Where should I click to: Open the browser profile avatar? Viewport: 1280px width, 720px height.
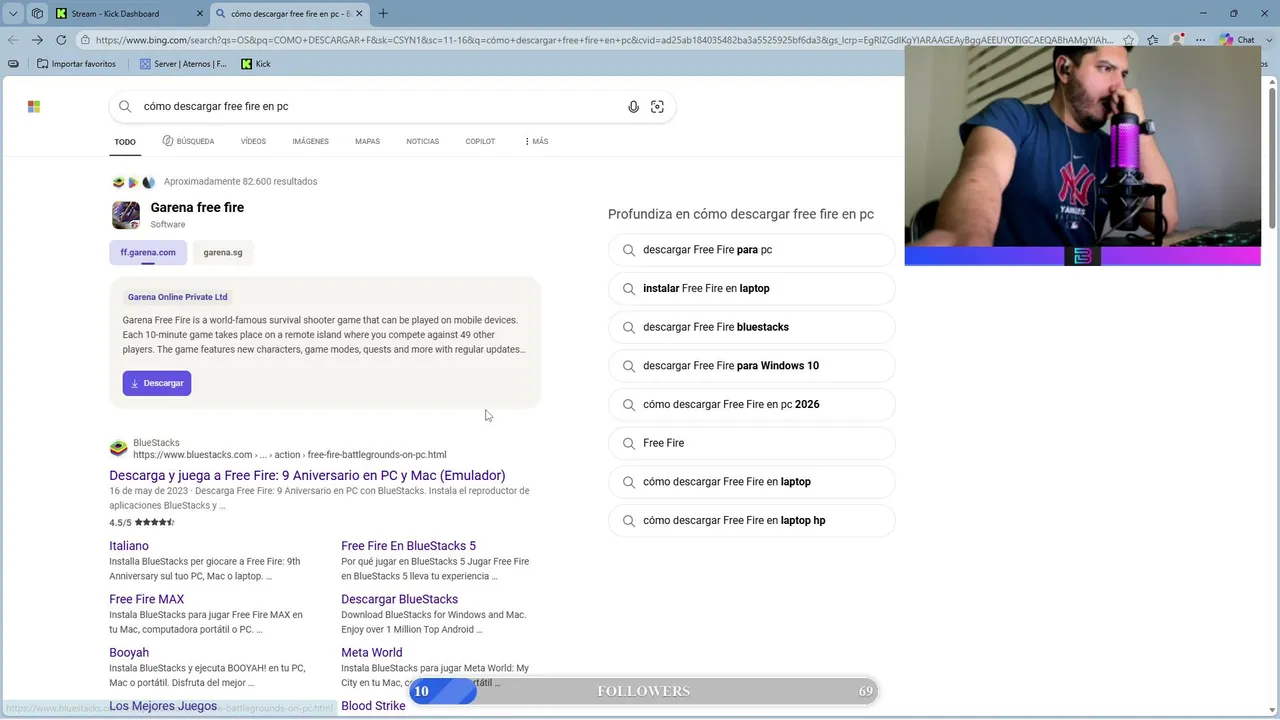(x=1177, y=40)
